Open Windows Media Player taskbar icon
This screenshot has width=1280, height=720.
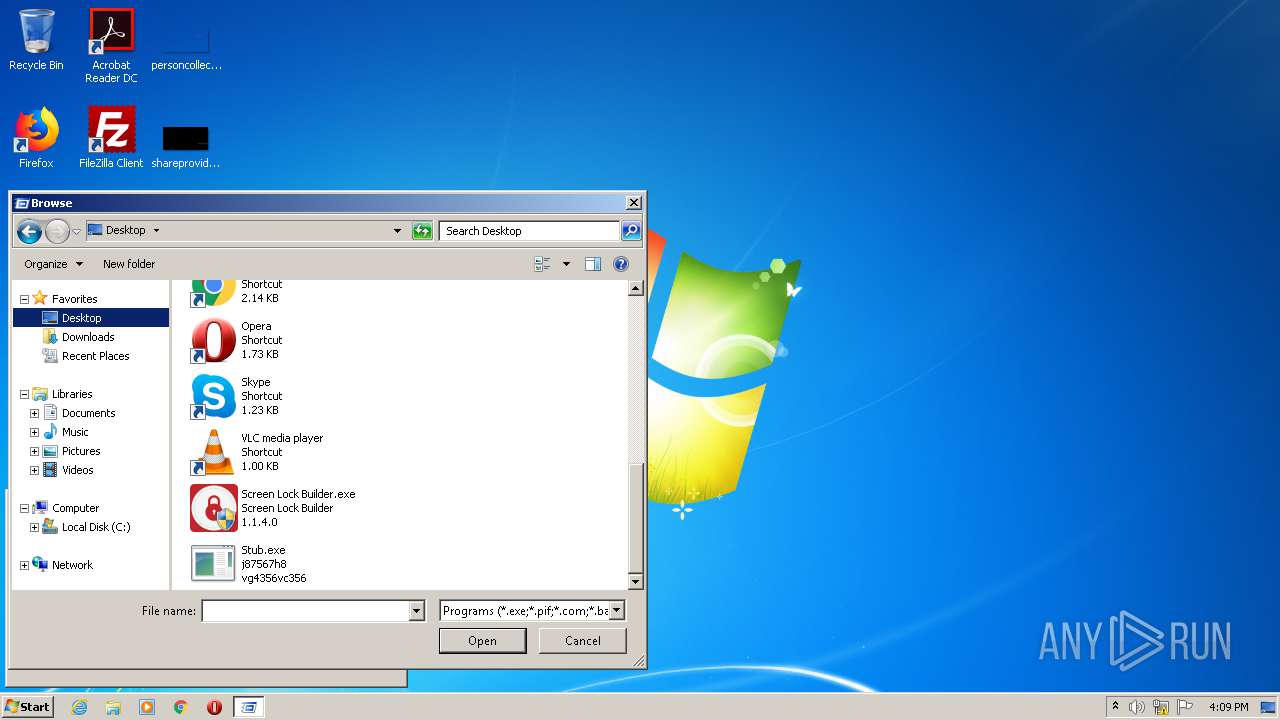pyautogui.click(x=147, y=707)
